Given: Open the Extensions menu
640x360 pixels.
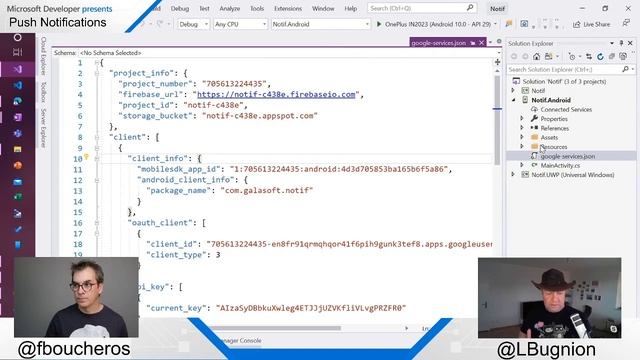Looking at the screenshot, I should [x=288, y=8].
